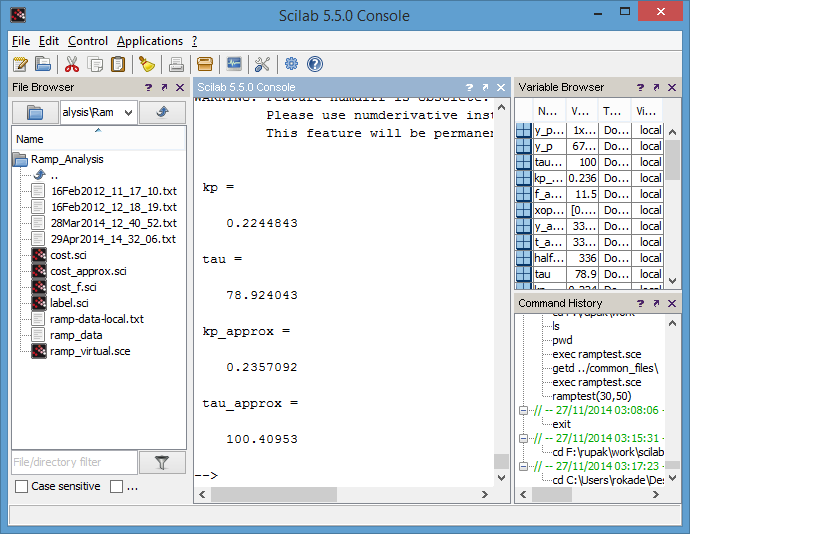Select ramp_virtual.sce file
The width and height of the screenshot is (819, 534).
click(x=90, y=351)
